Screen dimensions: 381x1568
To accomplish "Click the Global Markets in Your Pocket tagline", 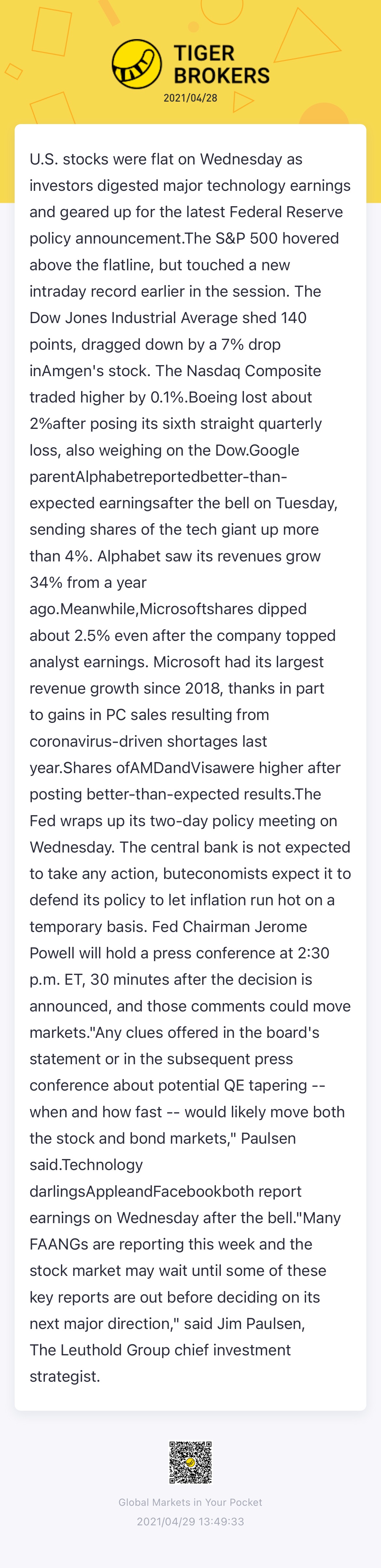I will tap(190, 1502).
